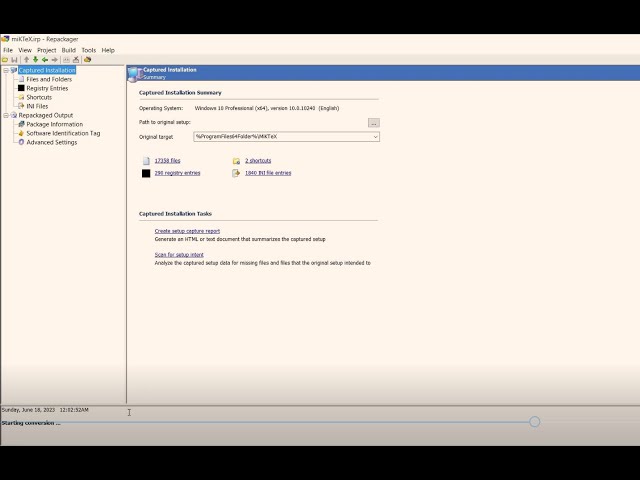
Task: Click the folder icon beside 2 shortcuts
Action: point(236,161)
